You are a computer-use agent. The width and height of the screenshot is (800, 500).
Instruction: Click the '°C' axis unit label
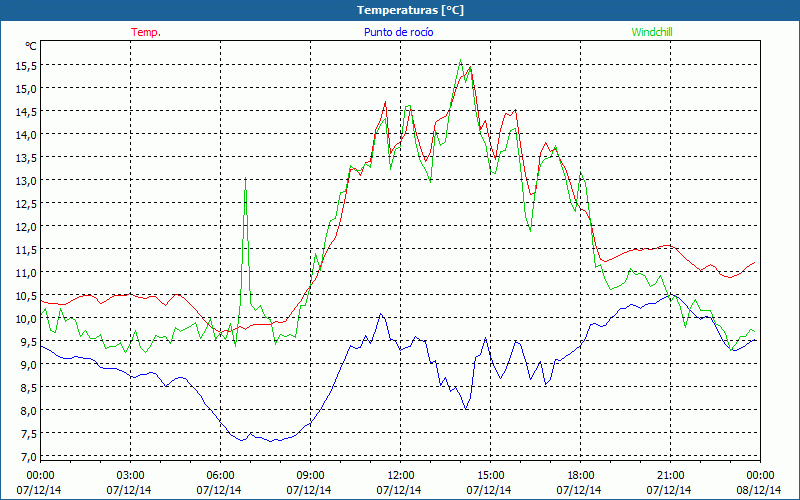(x=31, y=46)
